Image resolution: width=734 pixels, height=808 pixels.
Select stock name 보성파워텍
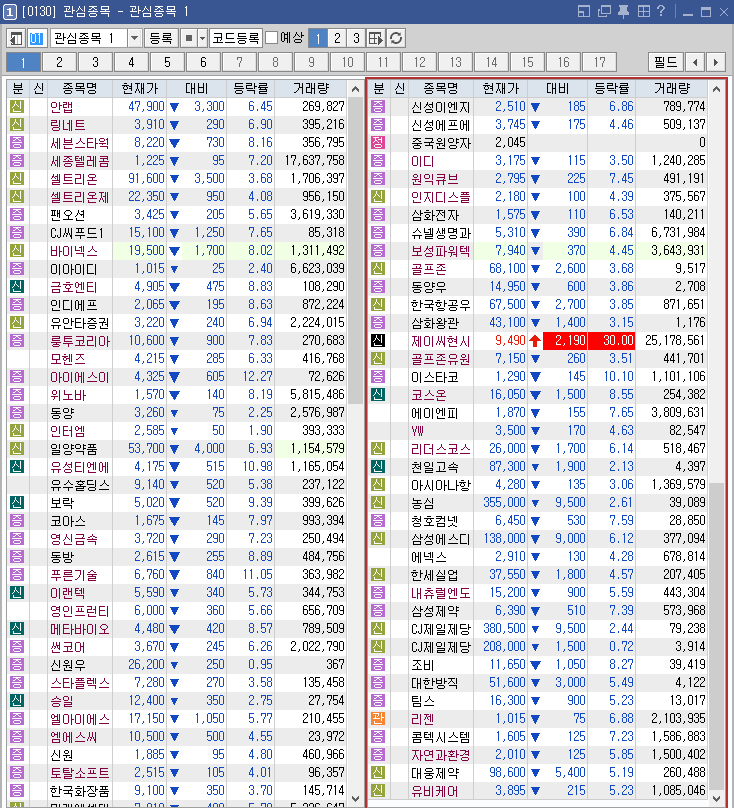(441, 251)
